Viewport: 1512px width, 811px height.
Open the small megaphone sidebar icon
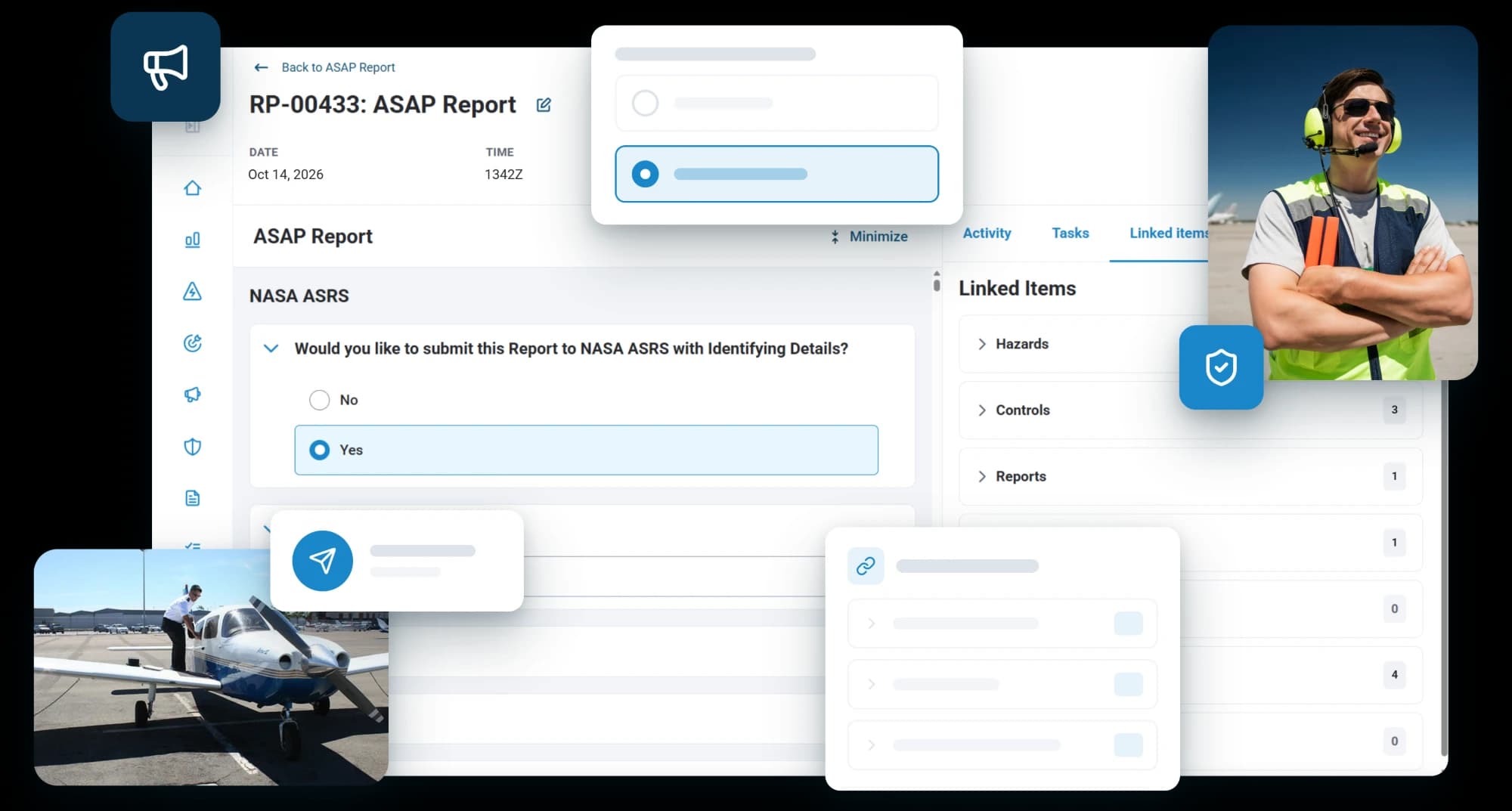coord(193,395)
